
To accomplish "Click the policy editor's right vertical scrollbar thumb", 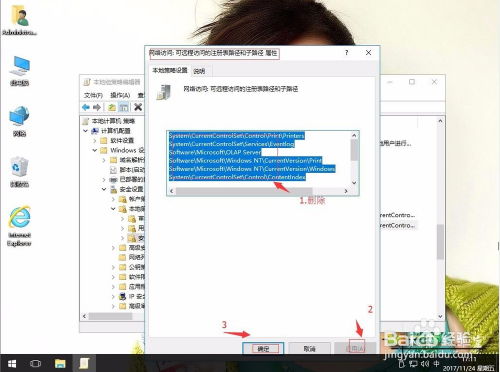I will pyautogui.click(x=440, y=242).
